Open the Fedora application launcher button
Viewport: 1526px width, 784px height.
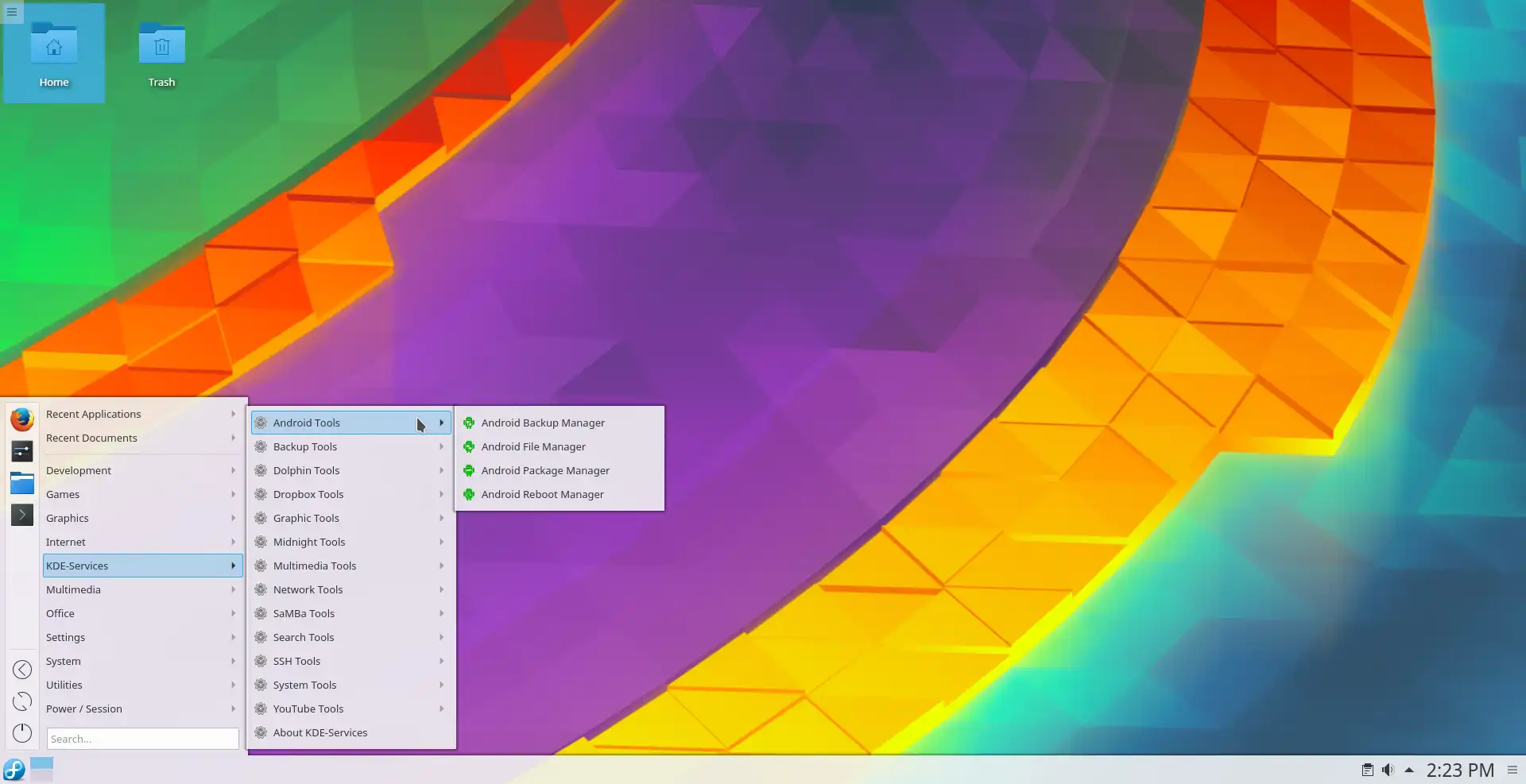[x=14, y=770]
